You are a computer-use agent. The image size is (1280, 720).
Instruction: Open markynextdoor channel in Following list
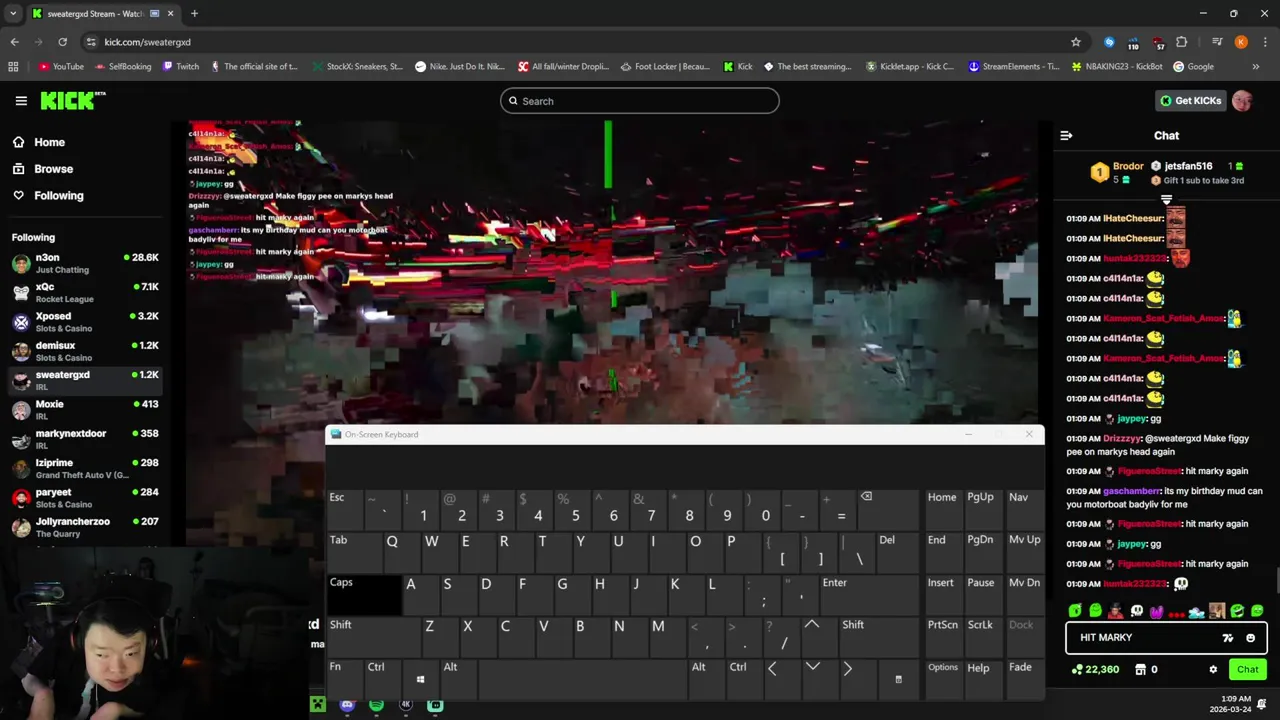(x=83, y=439)
